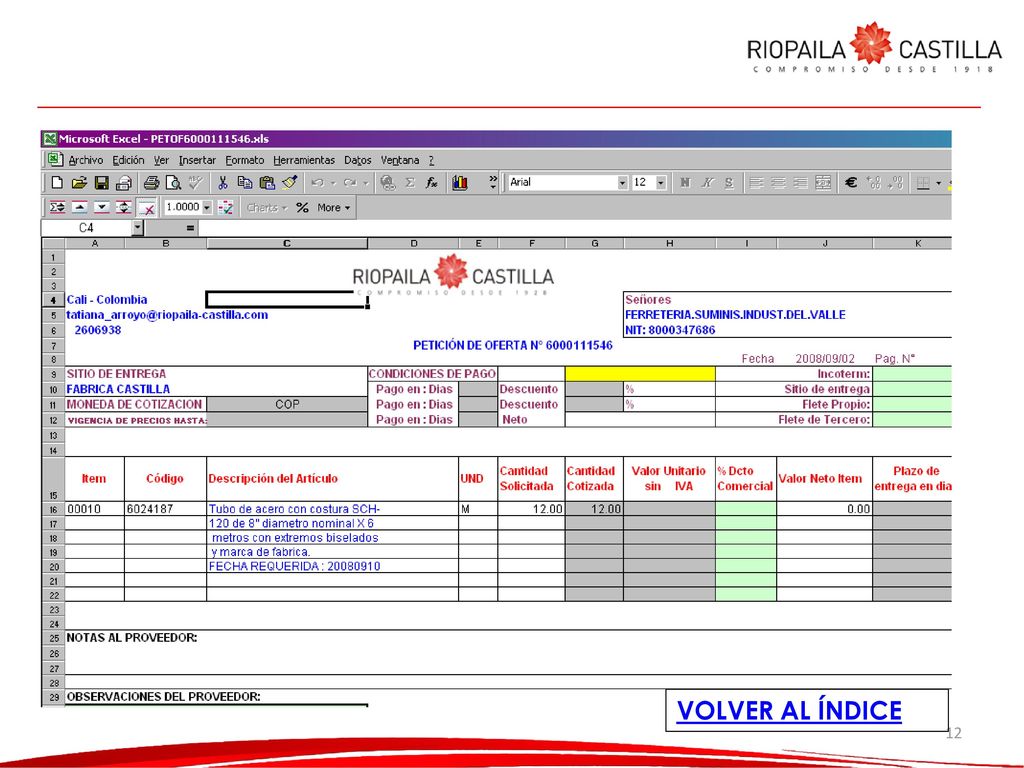Align cell text to the left

click(x=756, y=183)
